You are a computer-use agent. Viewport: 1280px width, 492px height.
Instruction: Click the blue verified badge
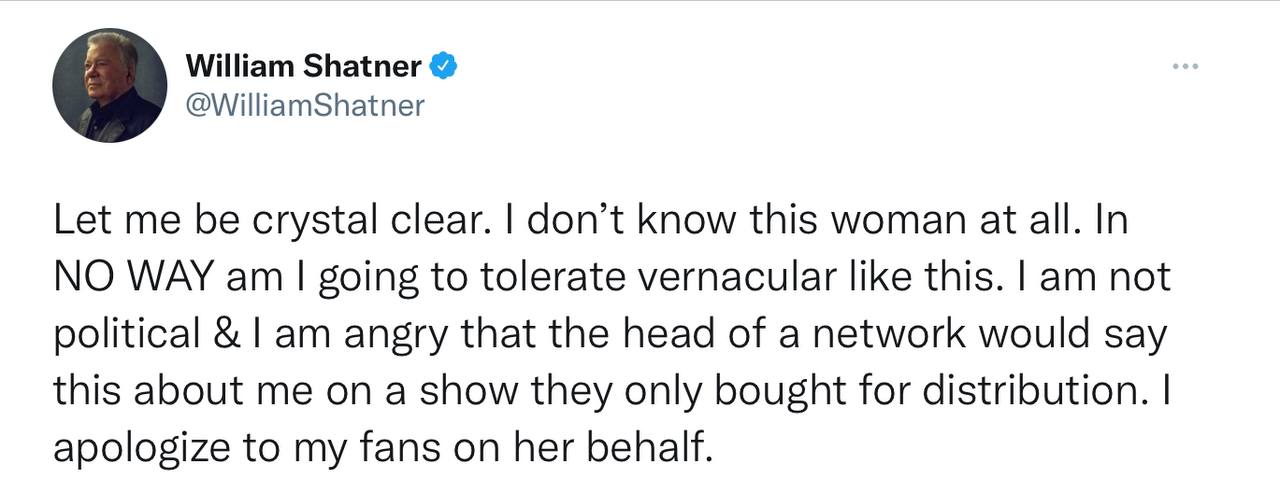pos(445,67)
